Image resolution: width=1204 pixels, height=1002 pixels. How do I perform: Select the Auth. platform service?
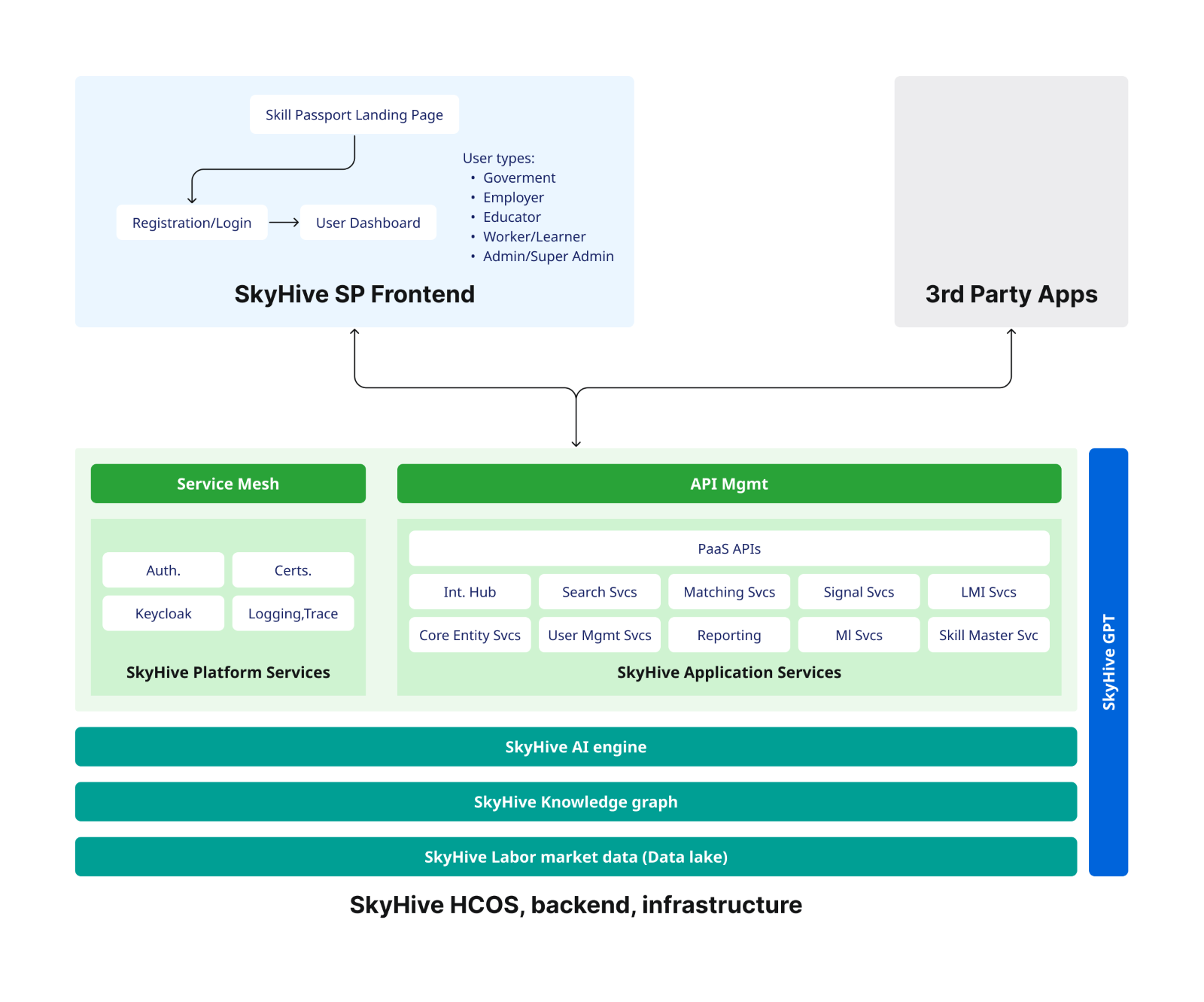pyautogui.click(x=163, y=570)
